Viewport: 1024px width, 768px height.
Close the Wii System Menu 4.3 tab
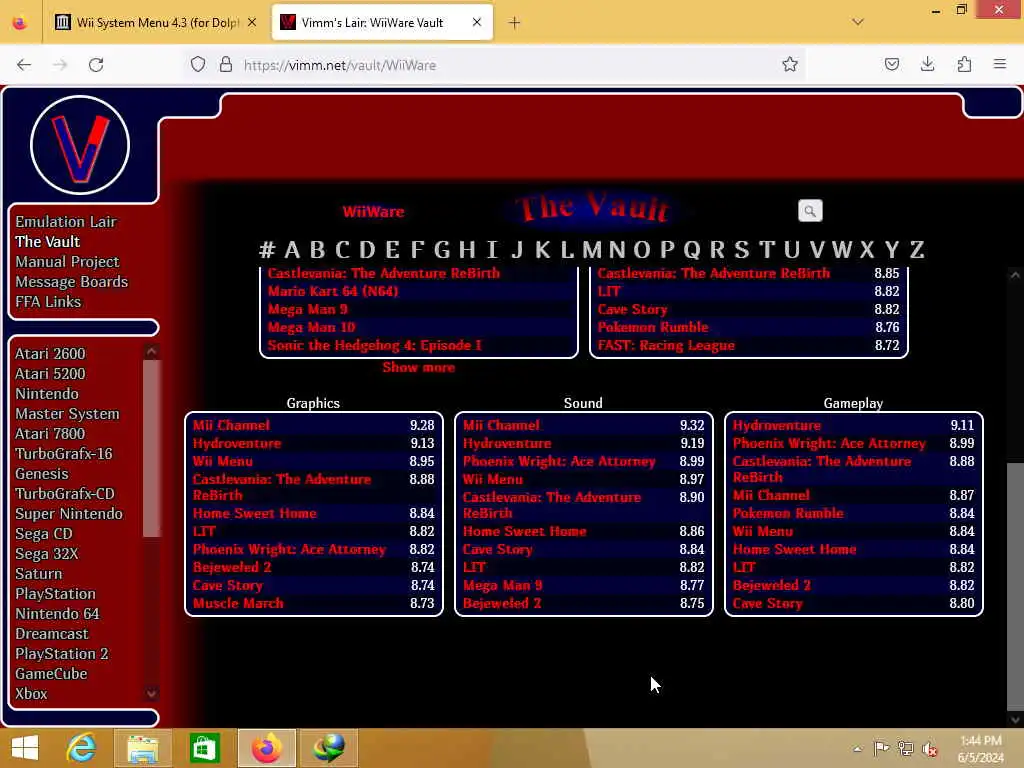pos(252,22)
